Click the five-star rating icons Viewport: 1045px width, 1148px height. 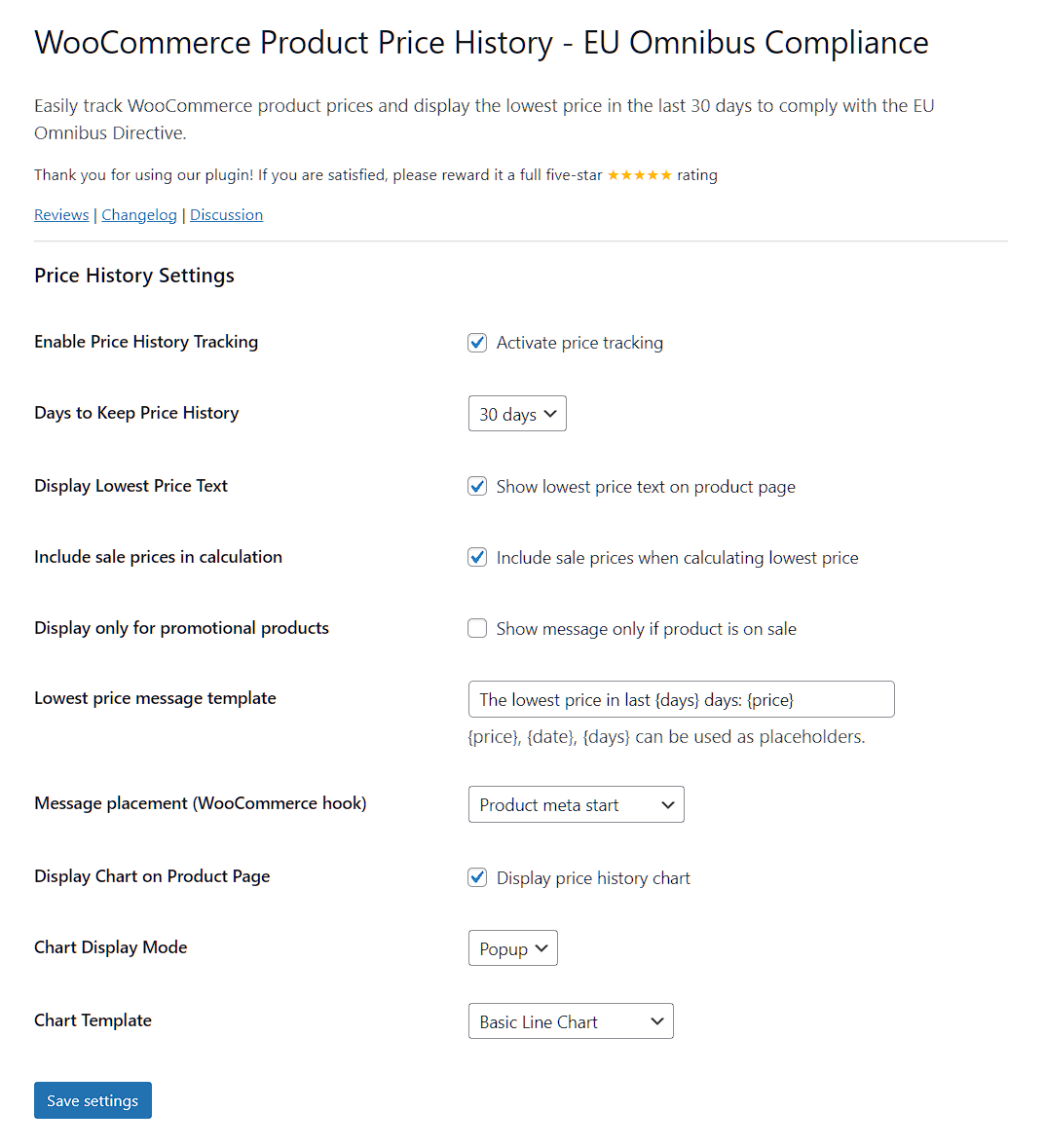tap(639, 175)
